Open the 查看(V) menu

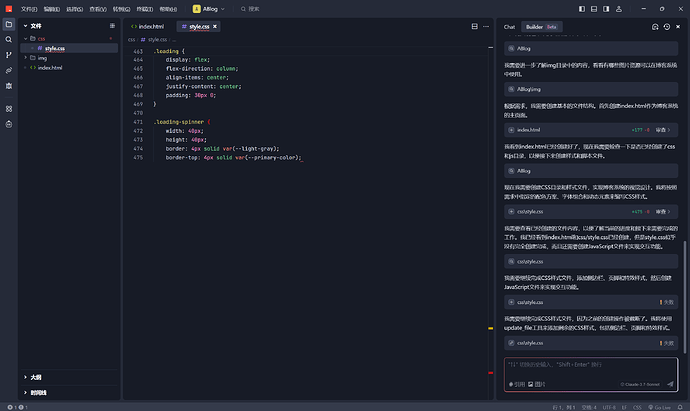click(x=98, y=9)
